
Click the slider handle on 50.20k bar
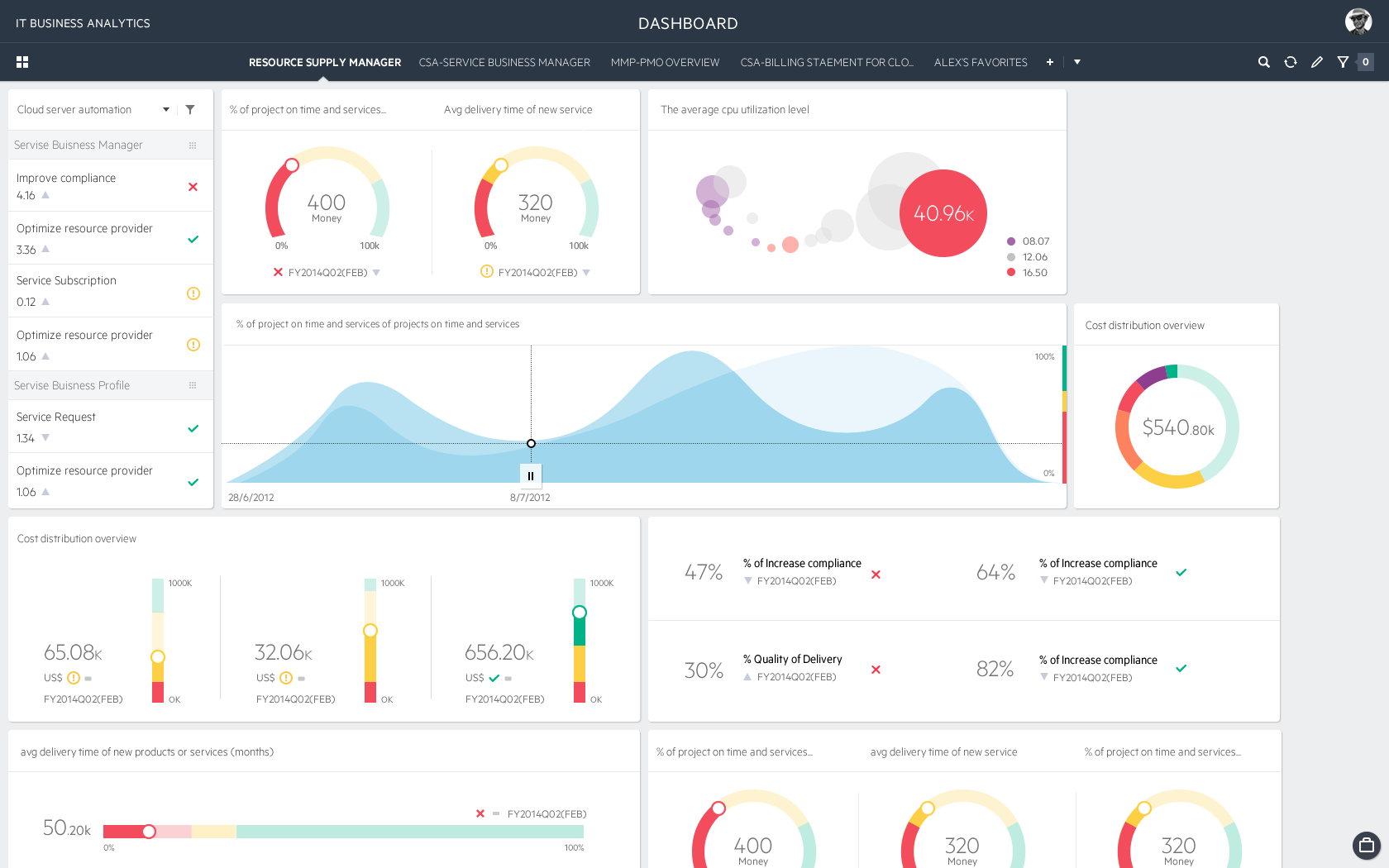pos(149,832)
